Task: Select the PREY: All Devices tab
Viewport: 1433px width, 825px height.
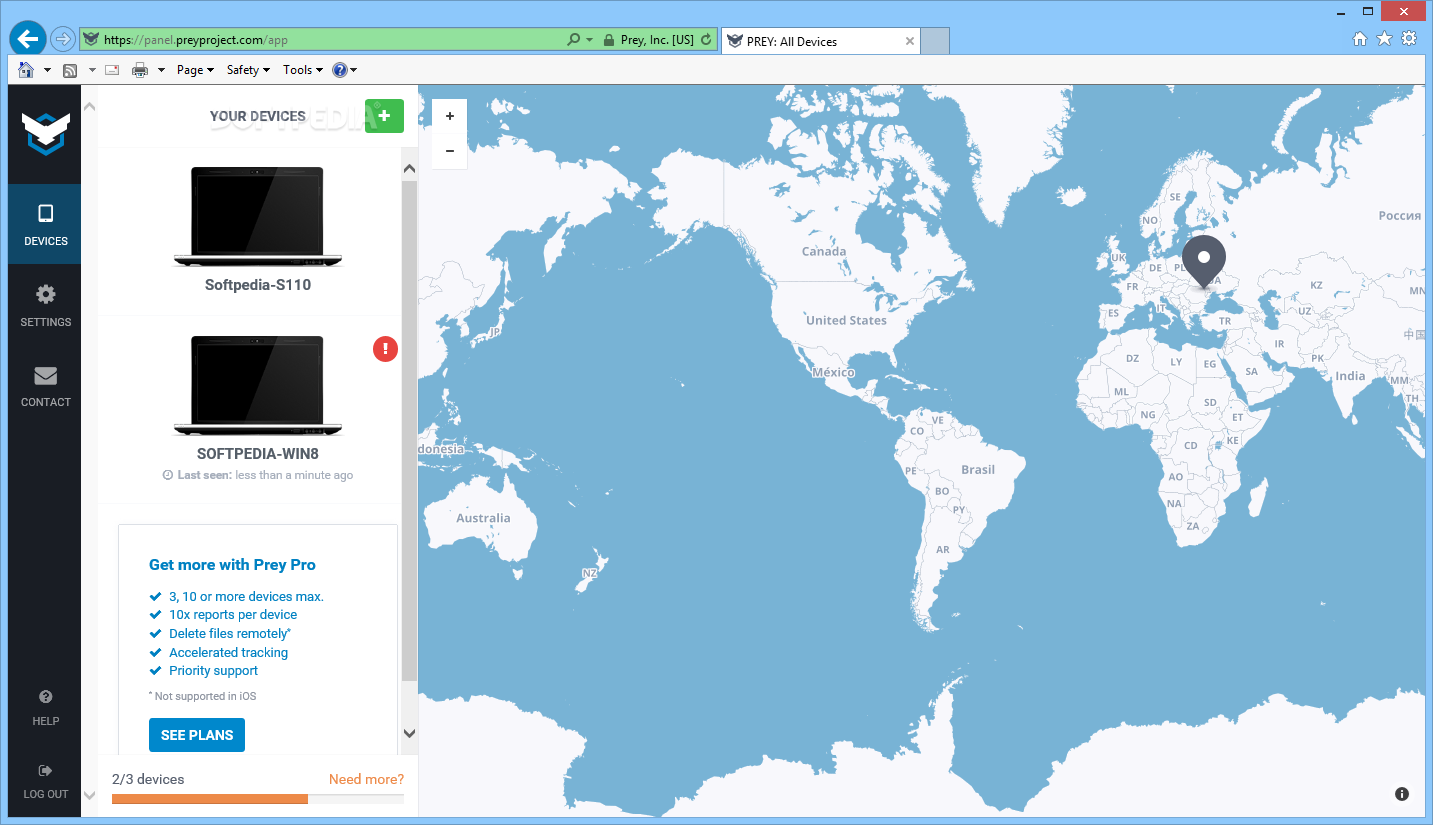Action: click(x=820, y=41)
